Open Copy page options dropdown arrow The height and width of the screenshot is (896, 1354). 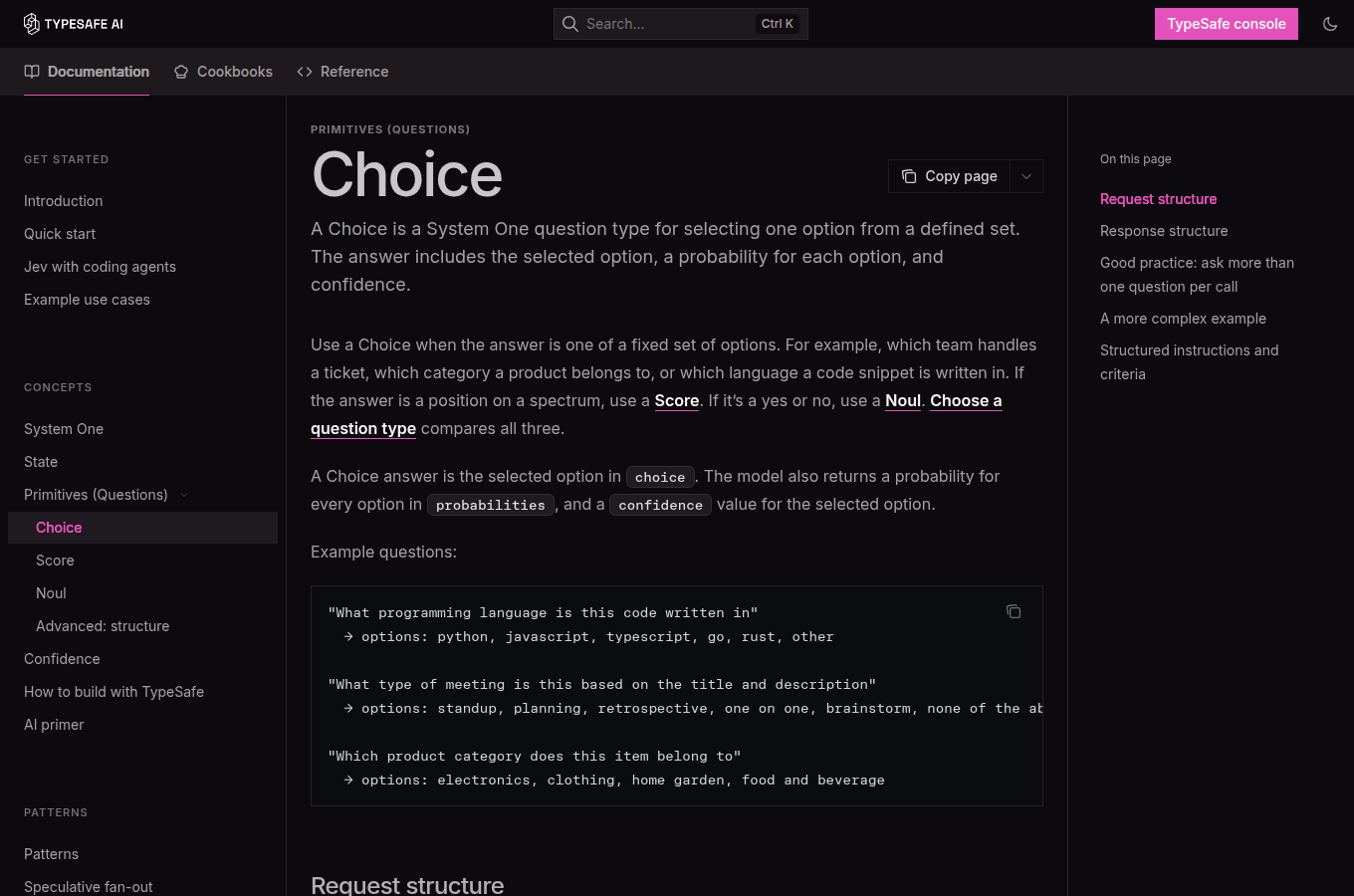coord(1026,176)
